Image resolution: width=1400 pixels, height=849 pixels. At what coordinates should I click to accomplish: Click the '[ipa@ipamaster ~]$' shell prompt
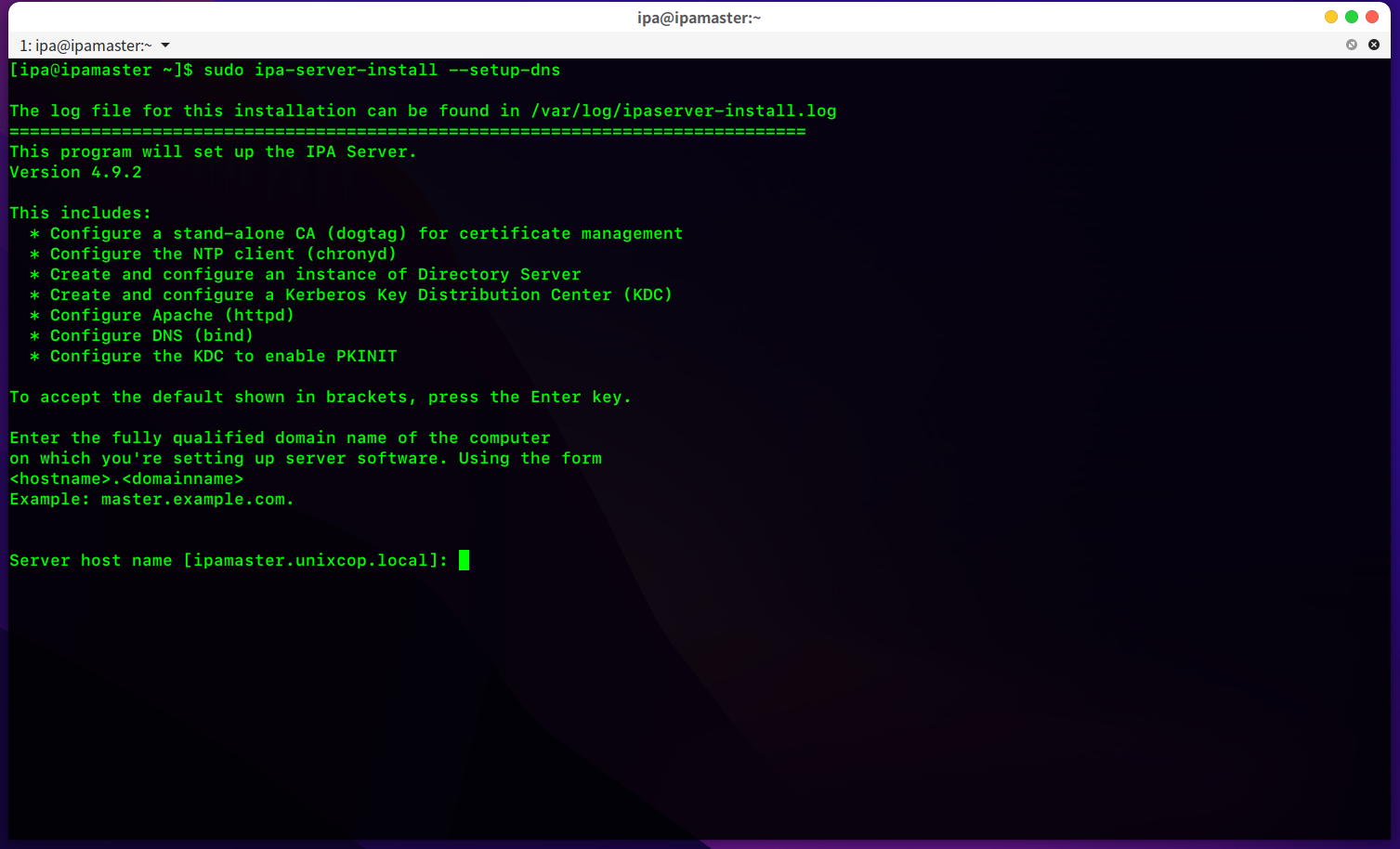(101, 71)
